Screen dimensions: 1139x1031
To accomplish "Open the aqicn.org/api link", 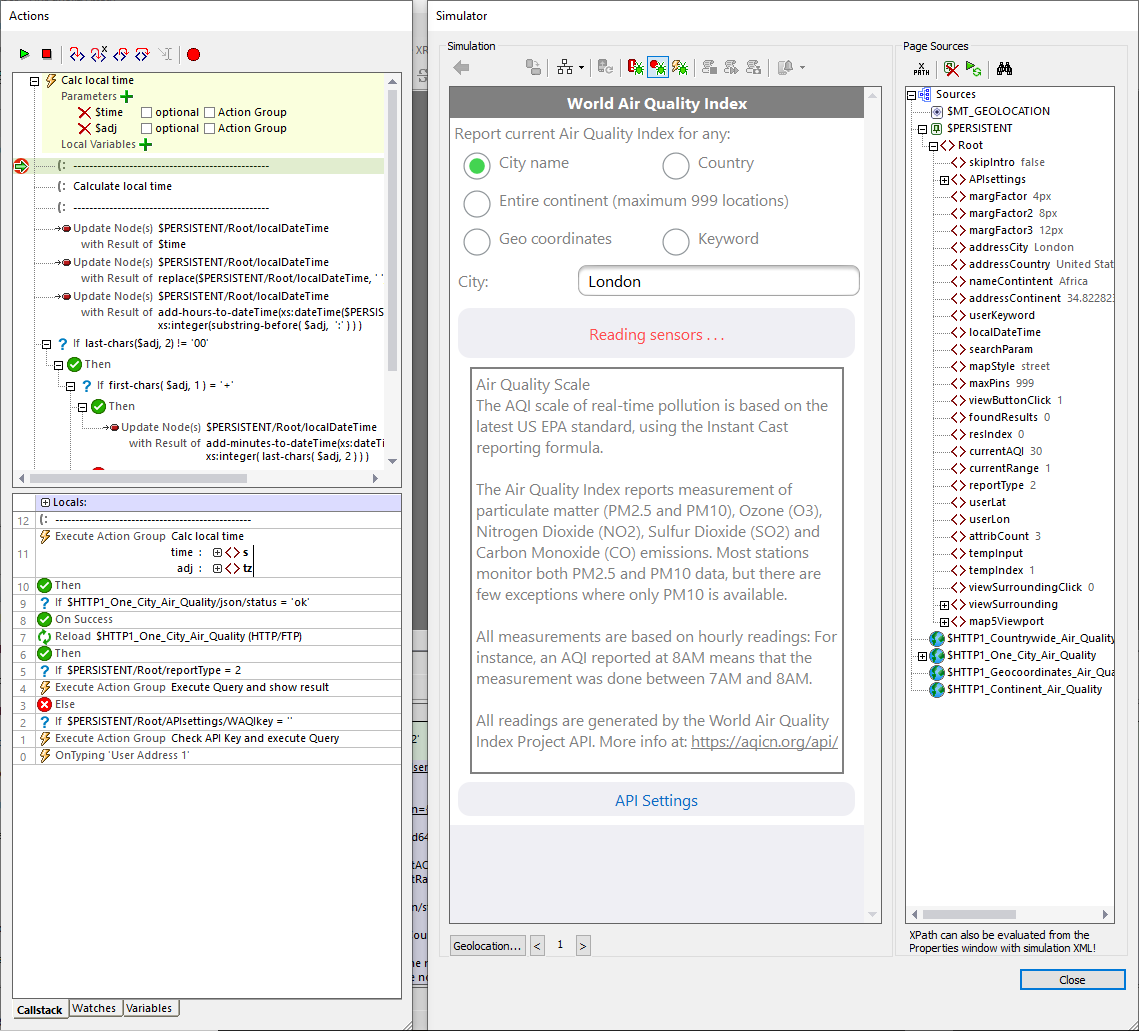I will [x=764, y=742].
